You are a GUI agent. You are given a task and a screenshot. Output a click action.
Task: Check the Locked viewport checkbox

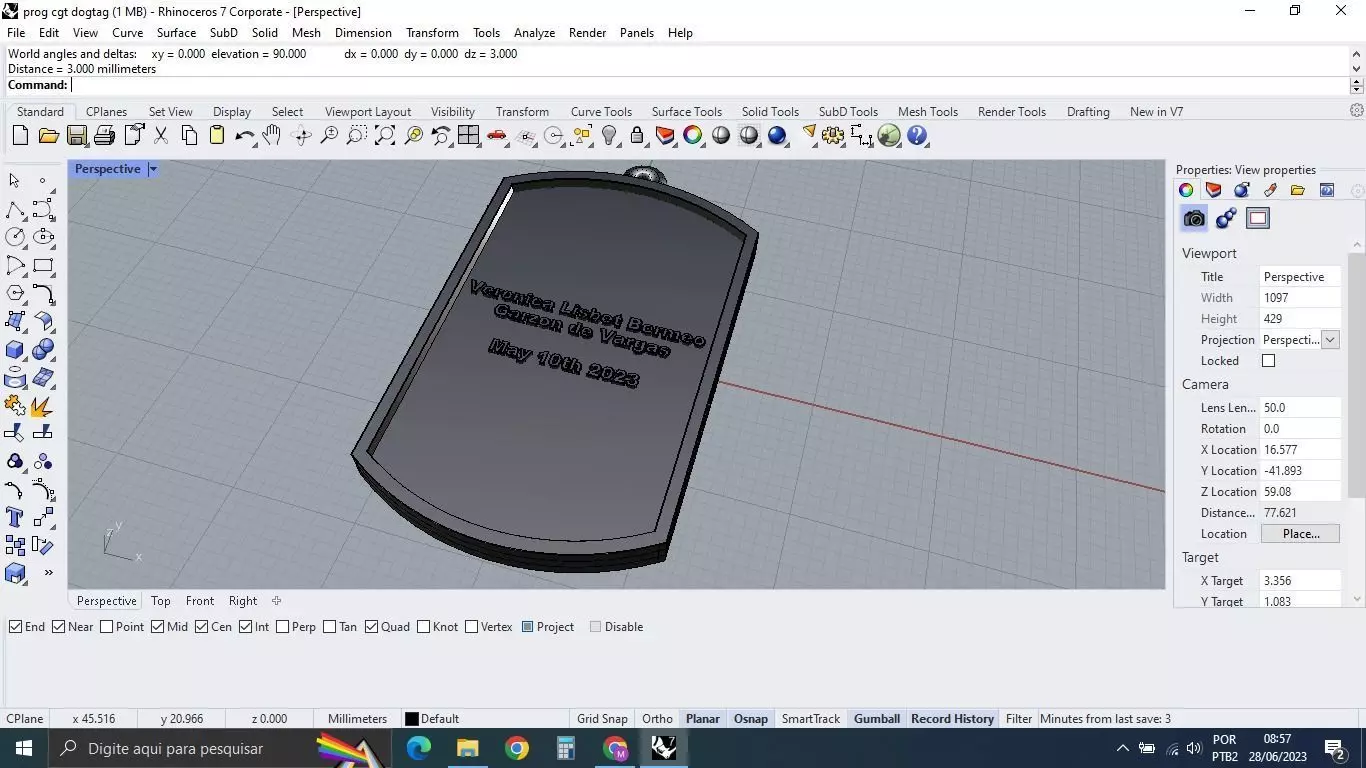[1268, 361]
